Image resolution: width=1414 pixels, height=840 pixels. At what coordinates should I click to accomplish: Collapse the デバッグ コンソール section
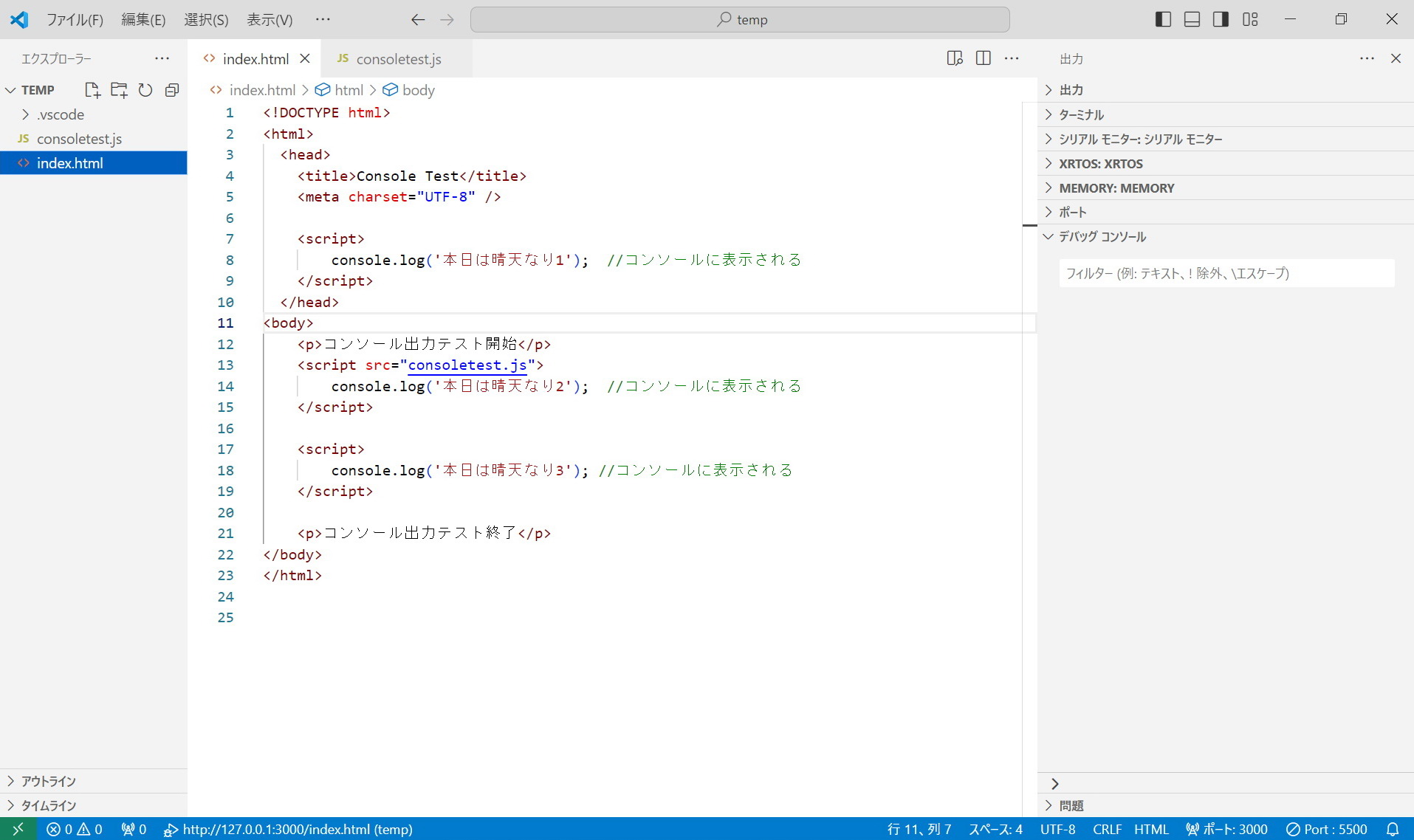(1226, 236)
